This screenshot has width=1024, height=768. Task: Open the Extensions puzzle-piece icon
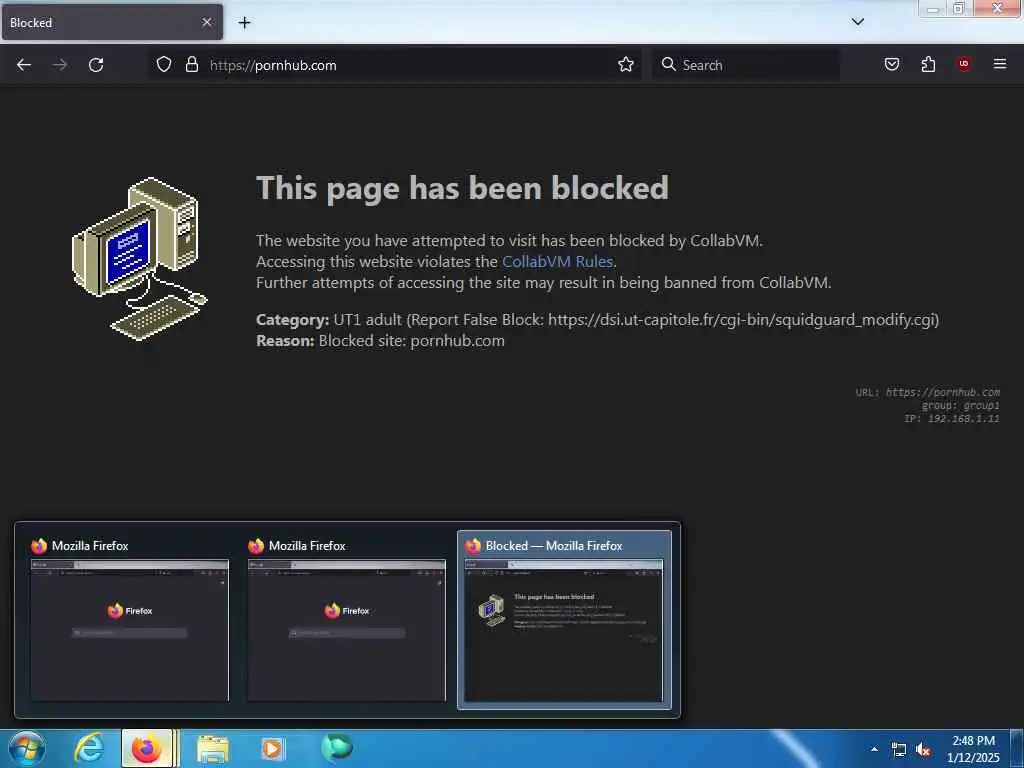[928, 64]
